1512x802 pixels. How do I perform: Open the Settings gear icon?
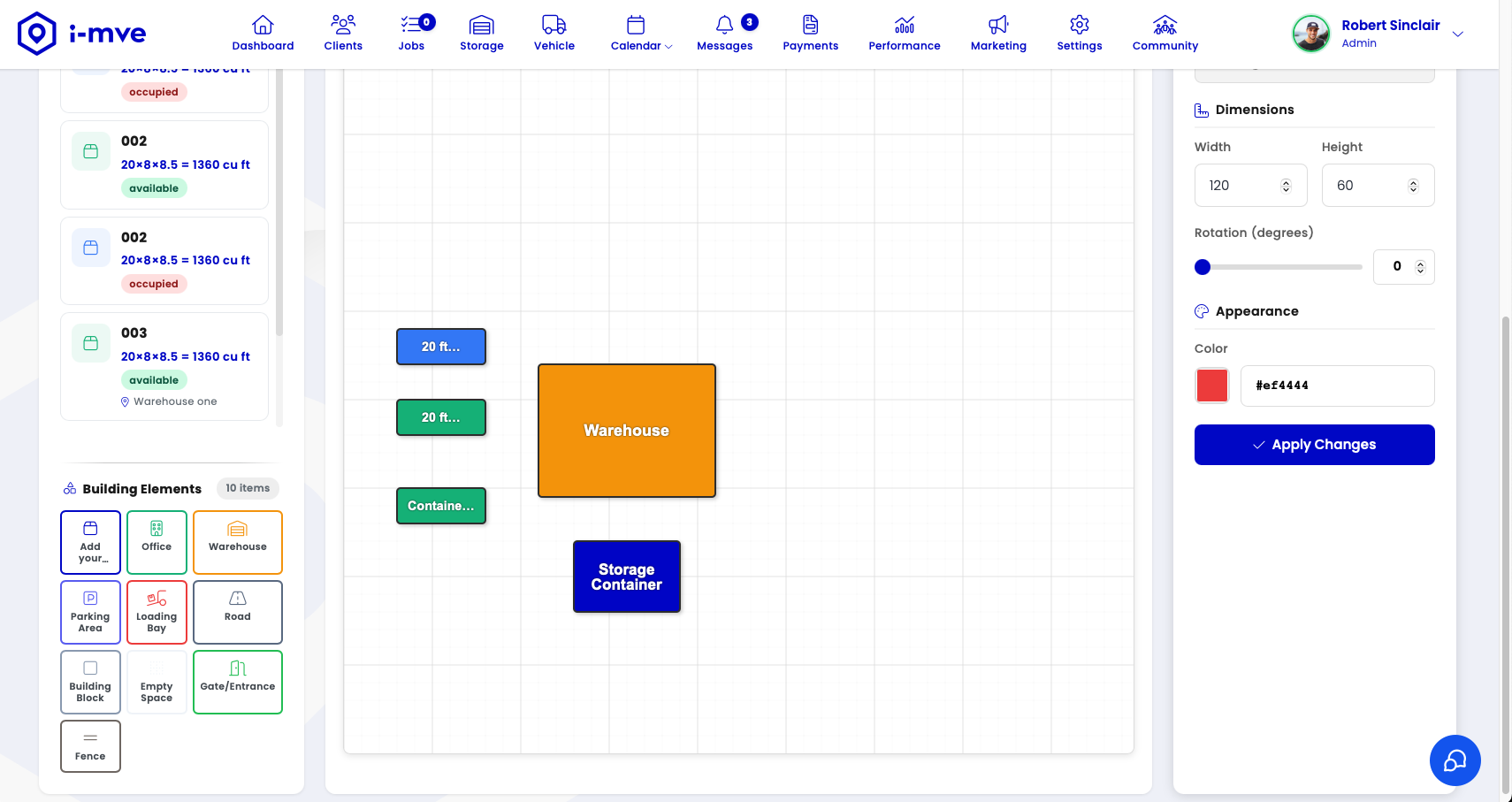(x=1080, y=24)
